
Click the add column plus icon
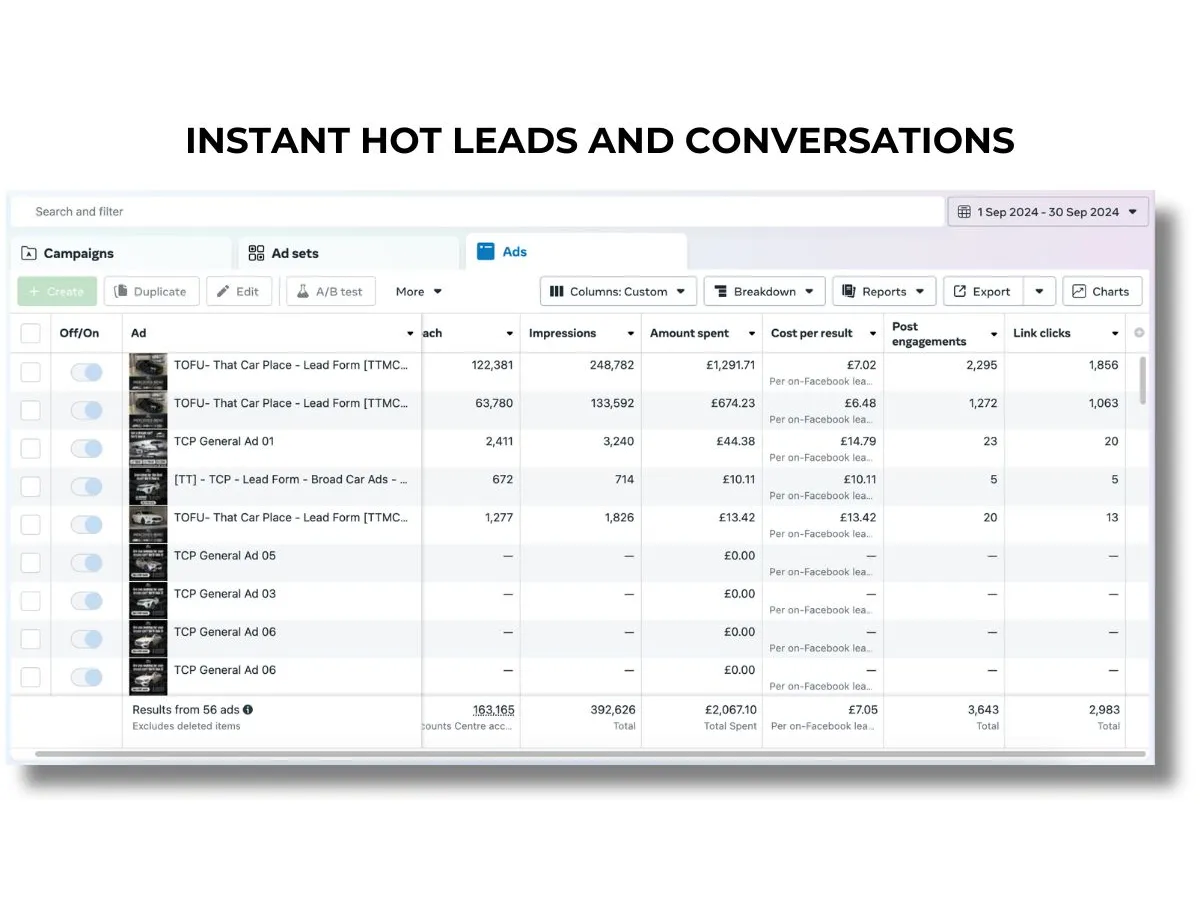[1138, 333]
